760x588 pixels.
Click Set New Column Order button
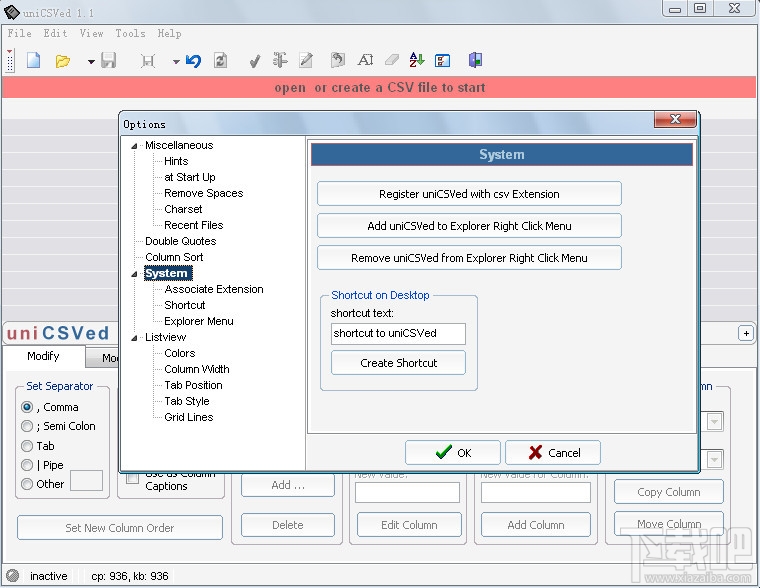tap(120, 528)
